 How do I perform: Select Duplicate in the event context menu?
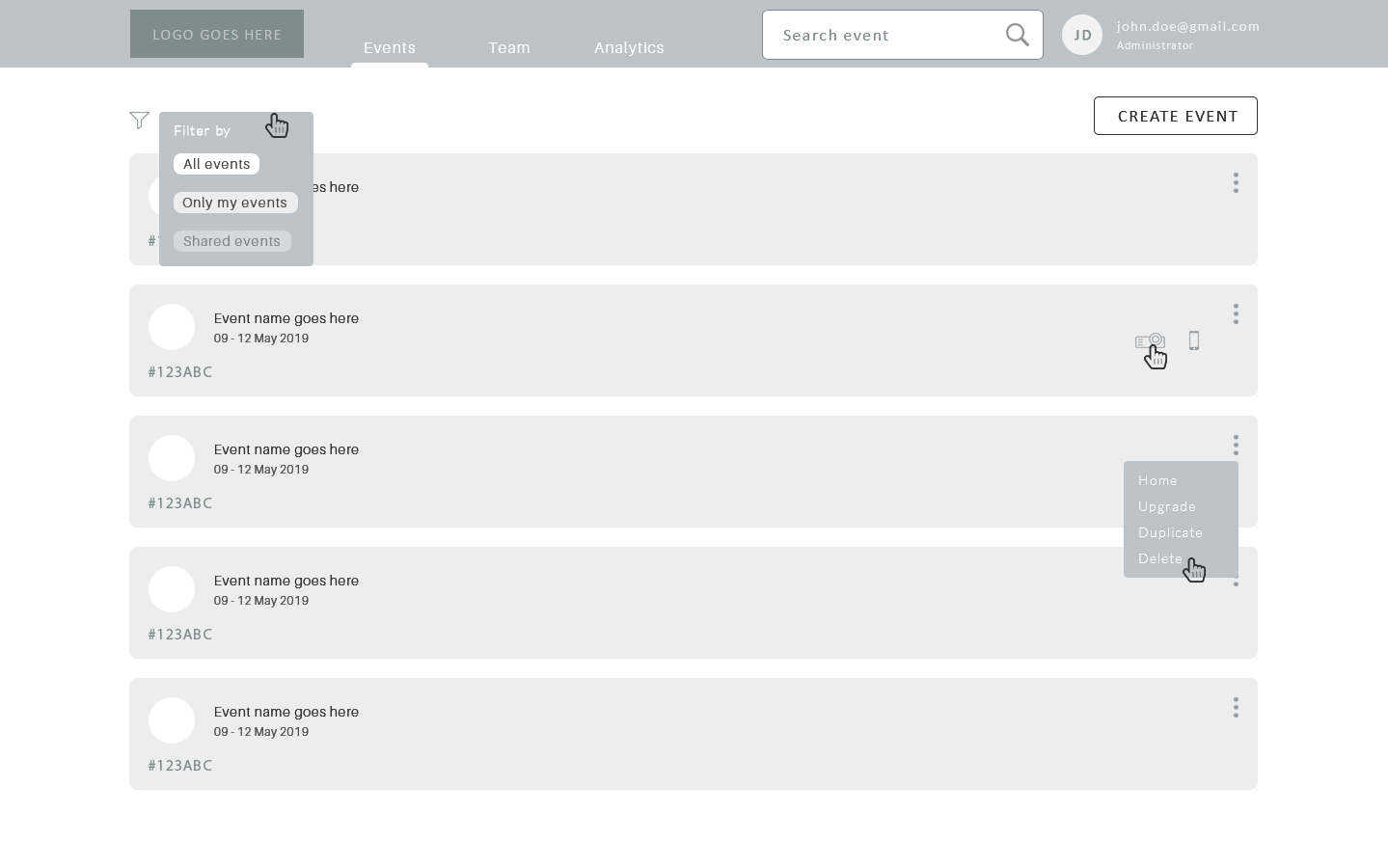click(x=1170, y=532)
